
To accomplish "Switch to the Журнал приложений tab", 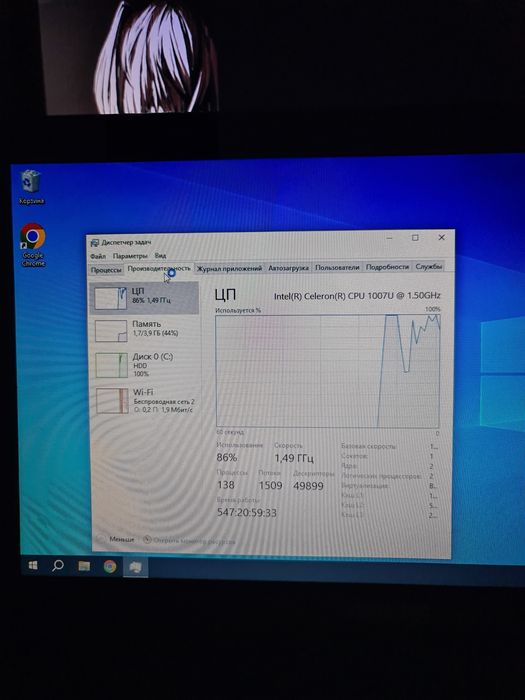I will tap(229, 268).
